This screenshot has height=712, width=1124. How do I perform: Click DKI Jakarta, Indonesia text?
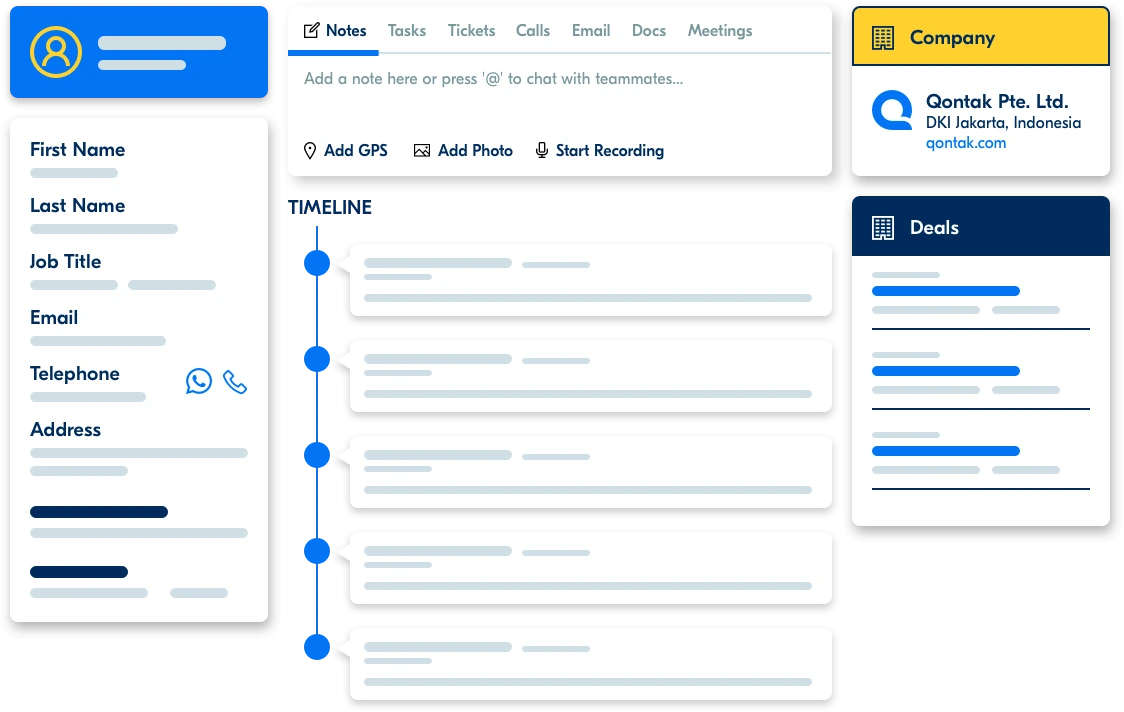click(x=1003, y=123)
